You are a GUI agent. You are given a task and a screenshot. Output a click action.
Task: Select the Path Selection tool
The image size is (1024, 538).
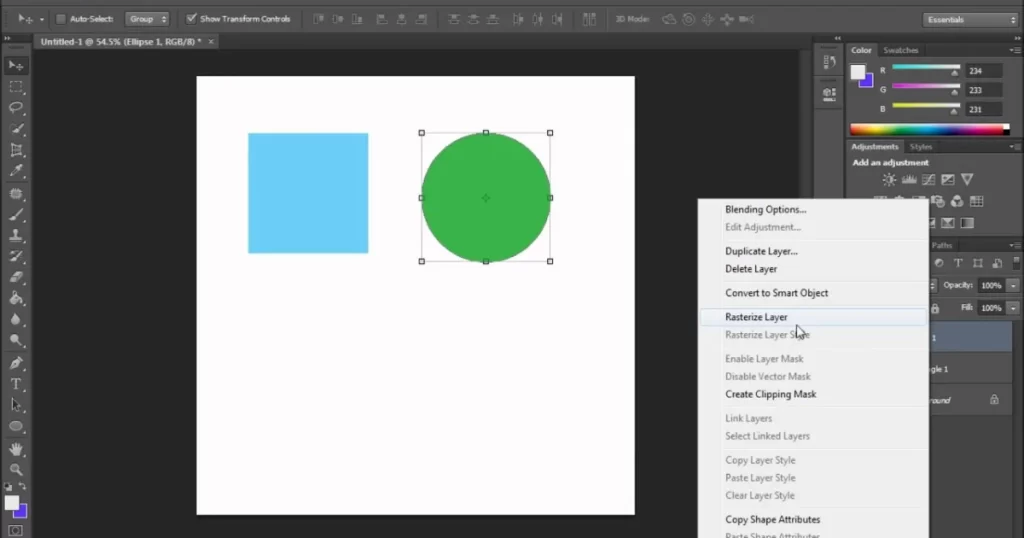[x=16, y=405]
